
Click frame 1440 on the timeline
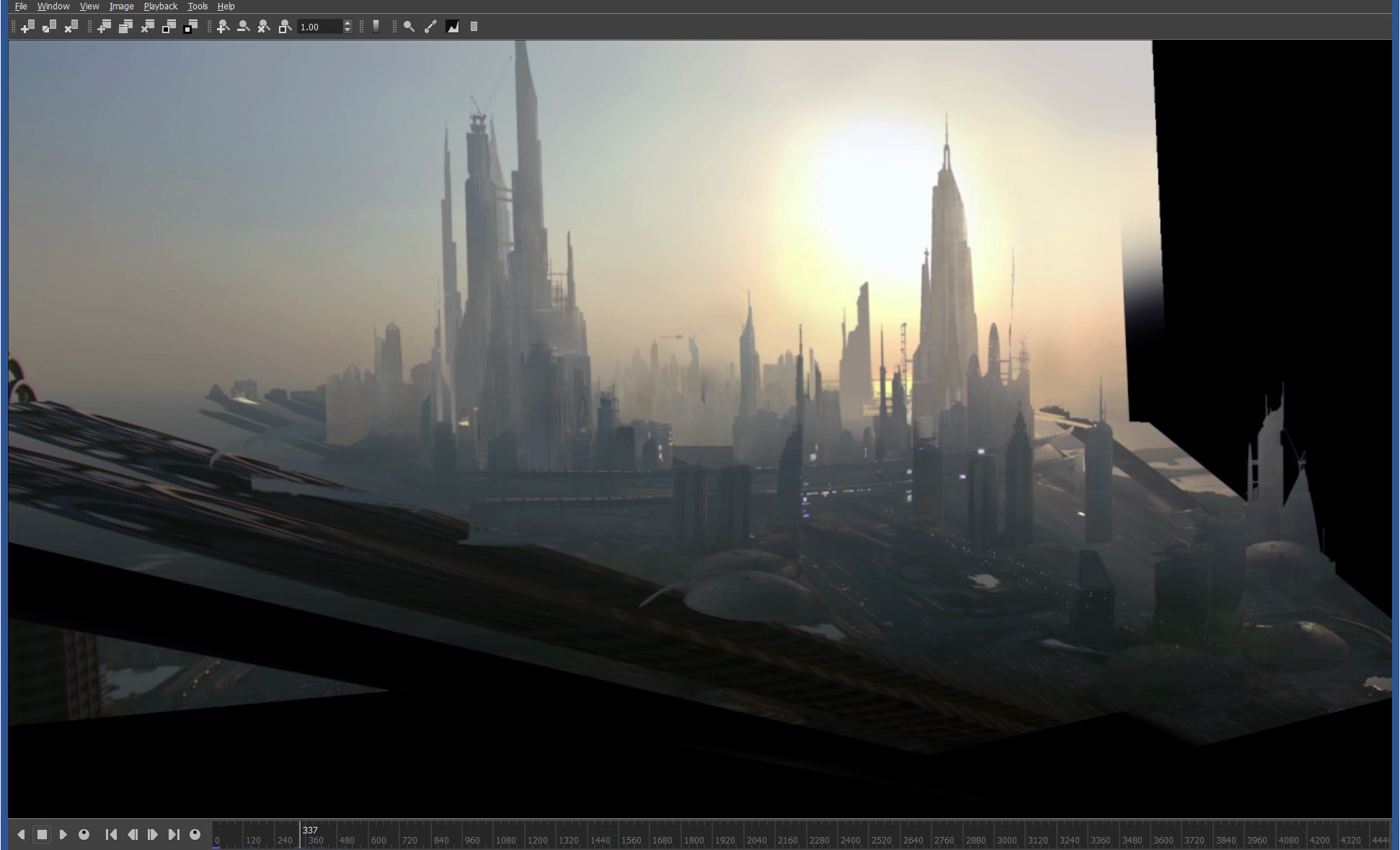pos(600,840)
